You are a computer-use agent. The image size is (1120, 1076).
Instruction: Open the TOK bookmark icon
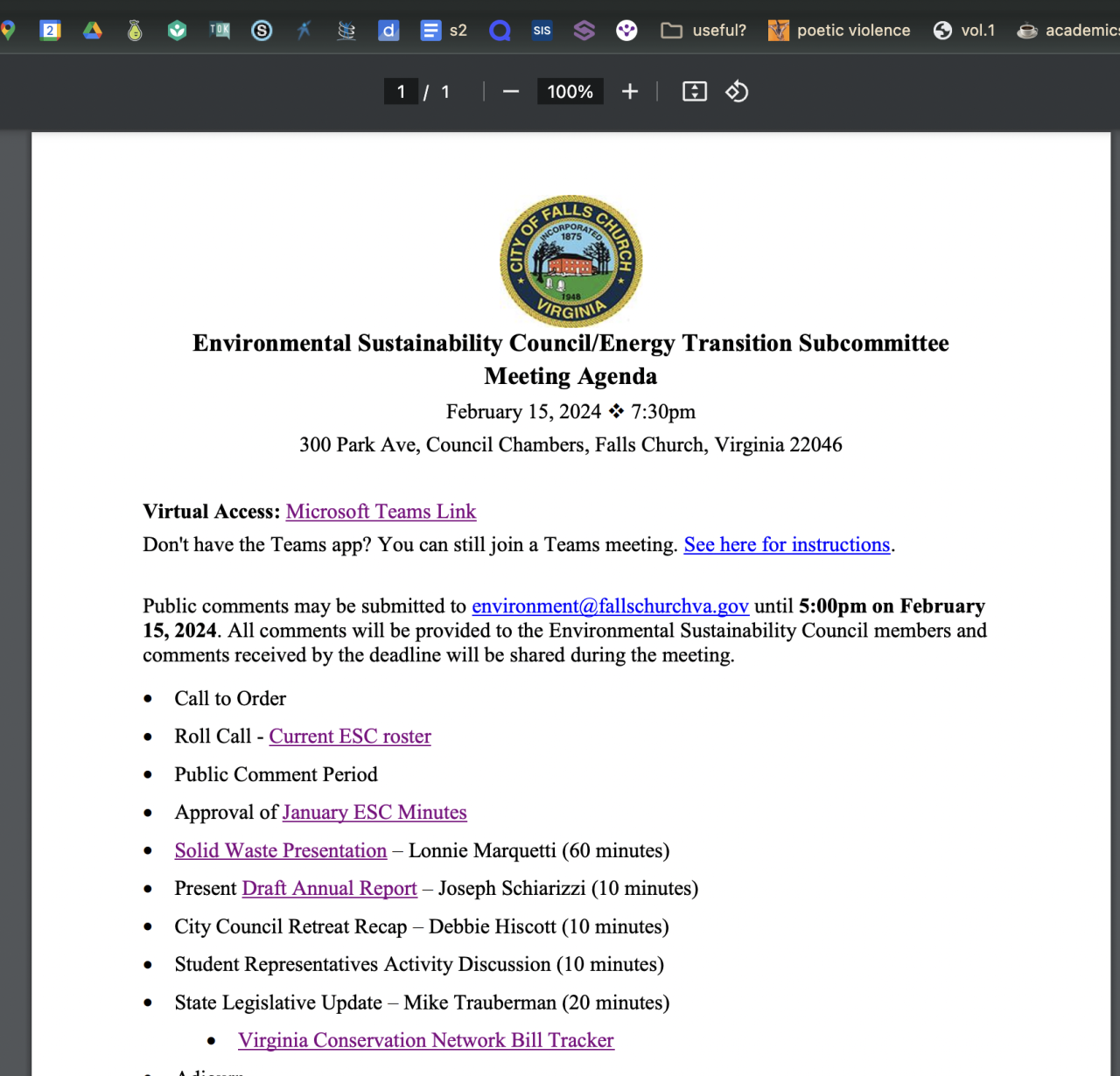pyautogui.click(x=220, y=31)
